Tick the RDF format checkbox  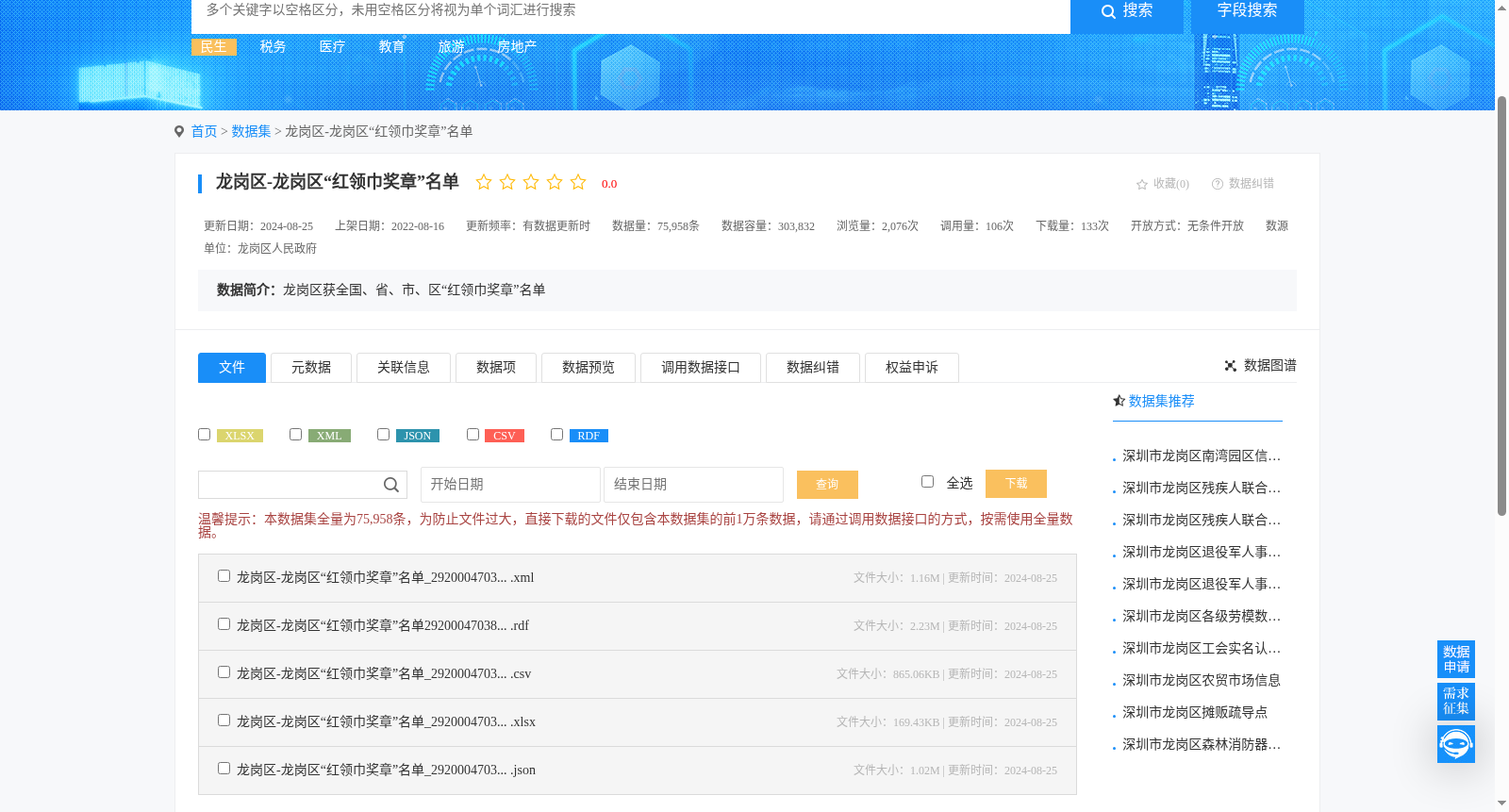pyautogui.click(x=556, y=434)
